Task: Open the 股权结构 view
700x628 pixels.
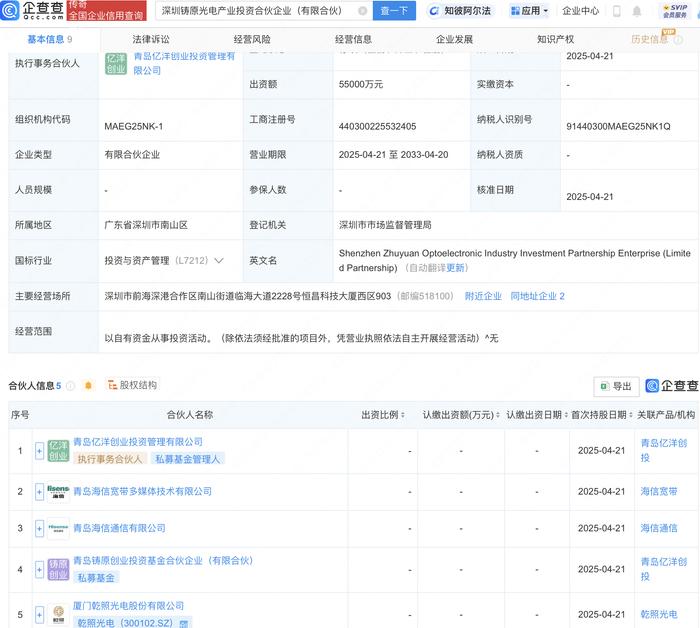Action: [133, 385]
